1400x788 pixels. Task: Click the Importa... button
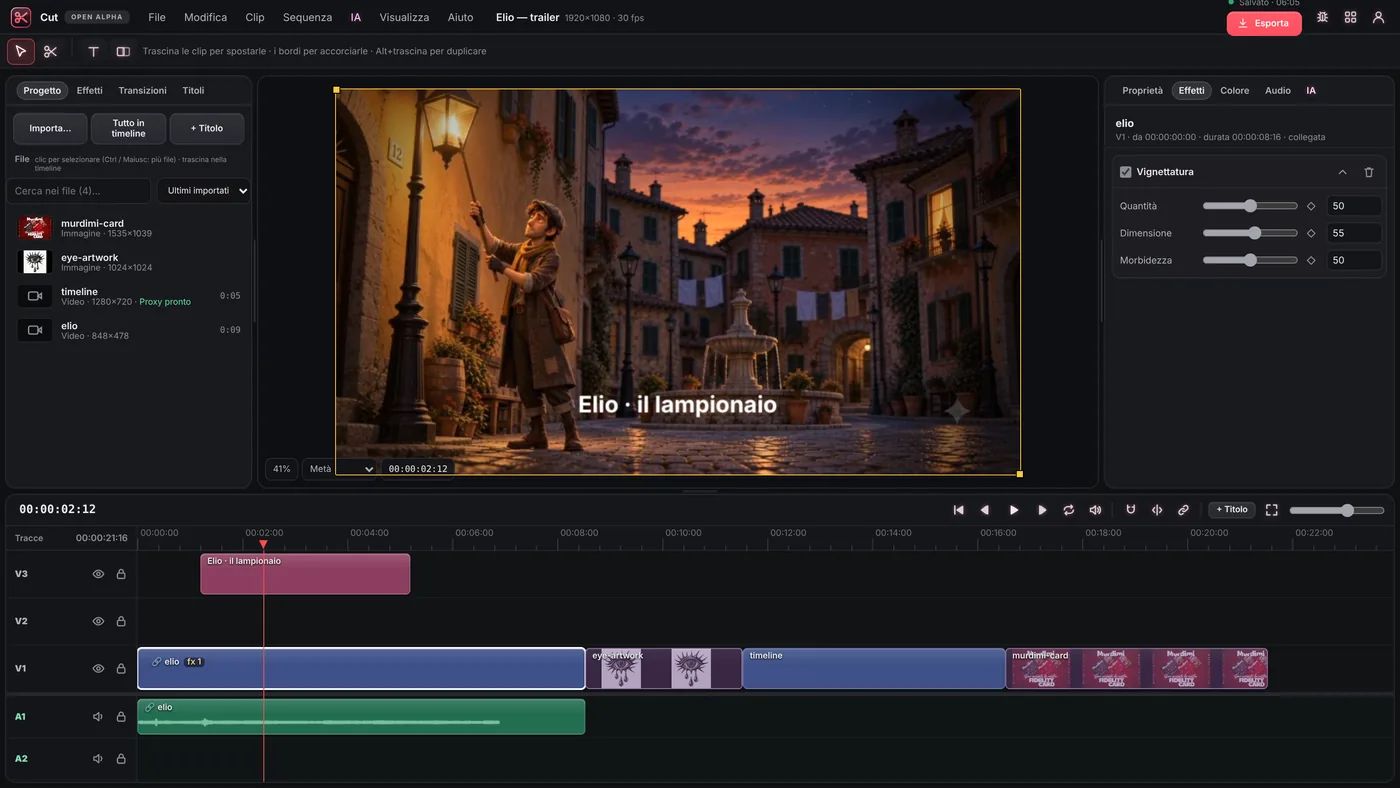click(x=50, y=128)
